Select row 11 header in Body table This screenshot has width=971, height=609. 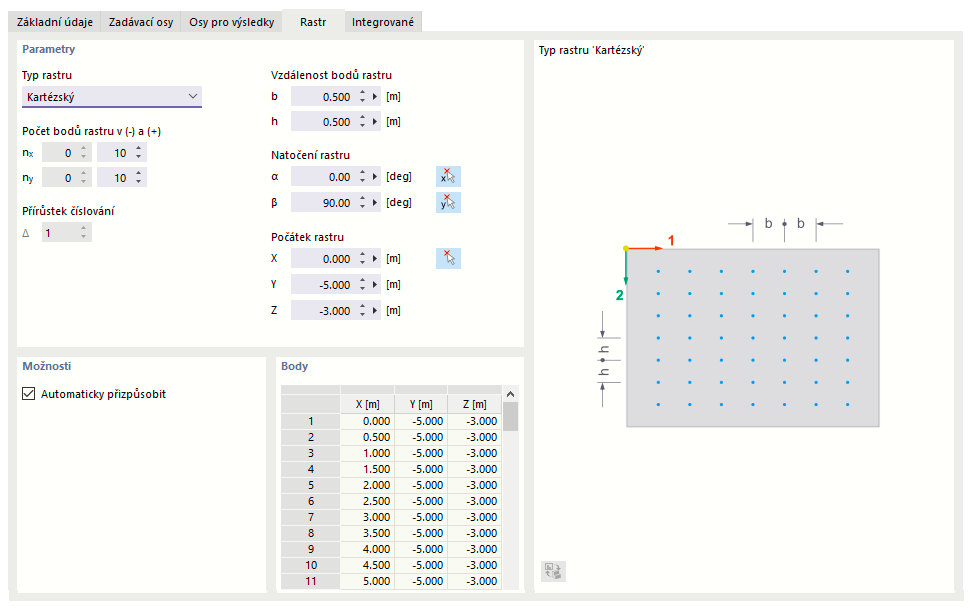tap(310, 581)
